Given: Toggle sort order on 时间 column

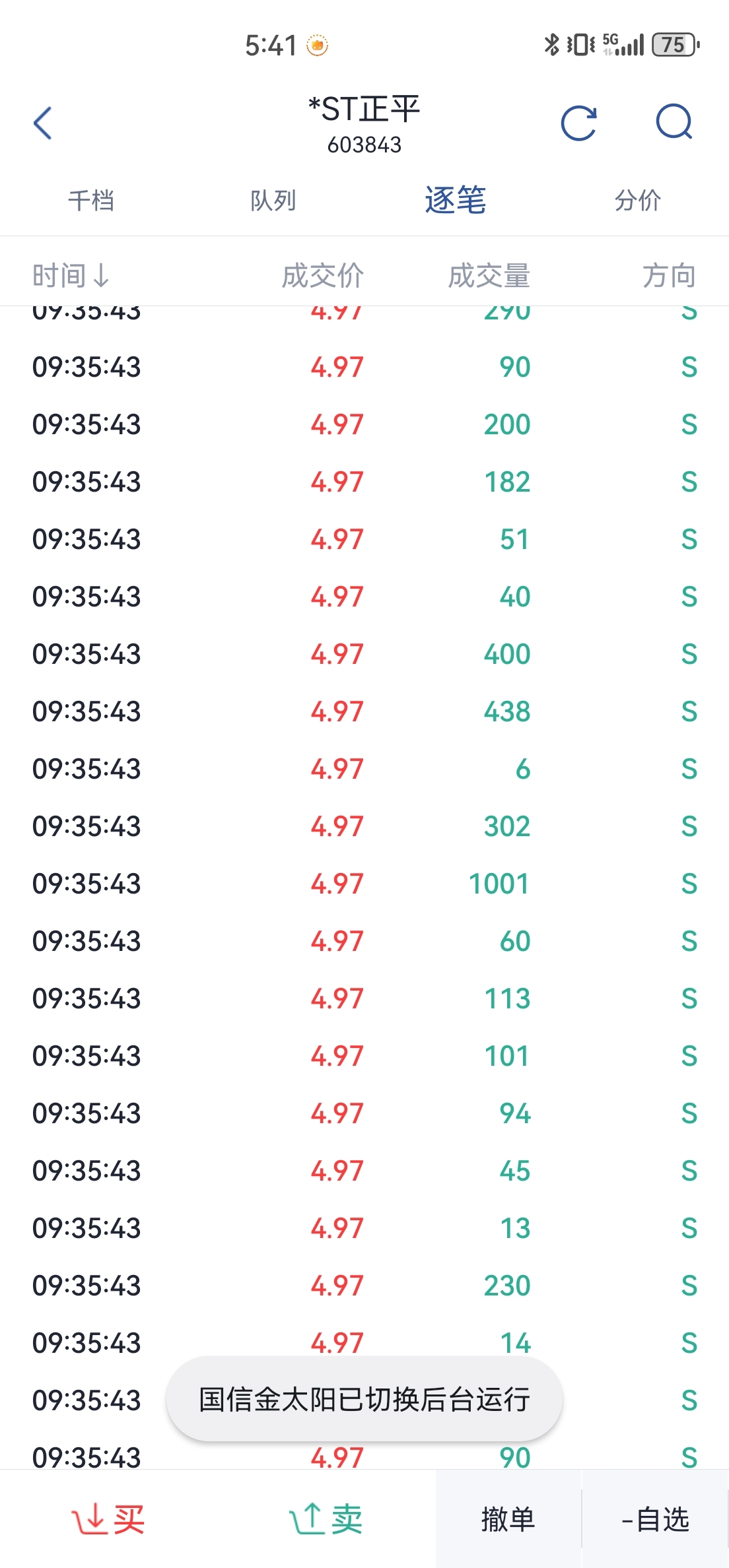Looking at the screenshot, I should click(x=71, y=275).
